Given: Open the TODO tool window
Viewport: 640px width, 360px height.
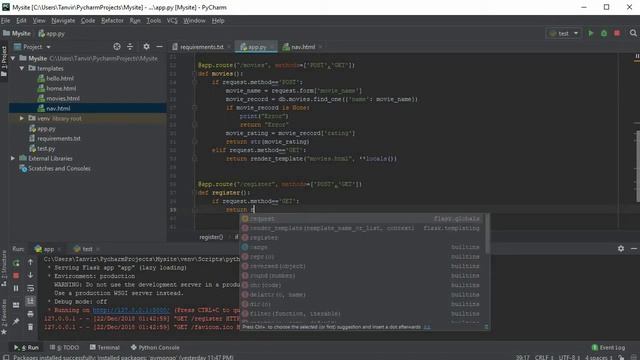Looking at the screenshot, I should point(64,347).
